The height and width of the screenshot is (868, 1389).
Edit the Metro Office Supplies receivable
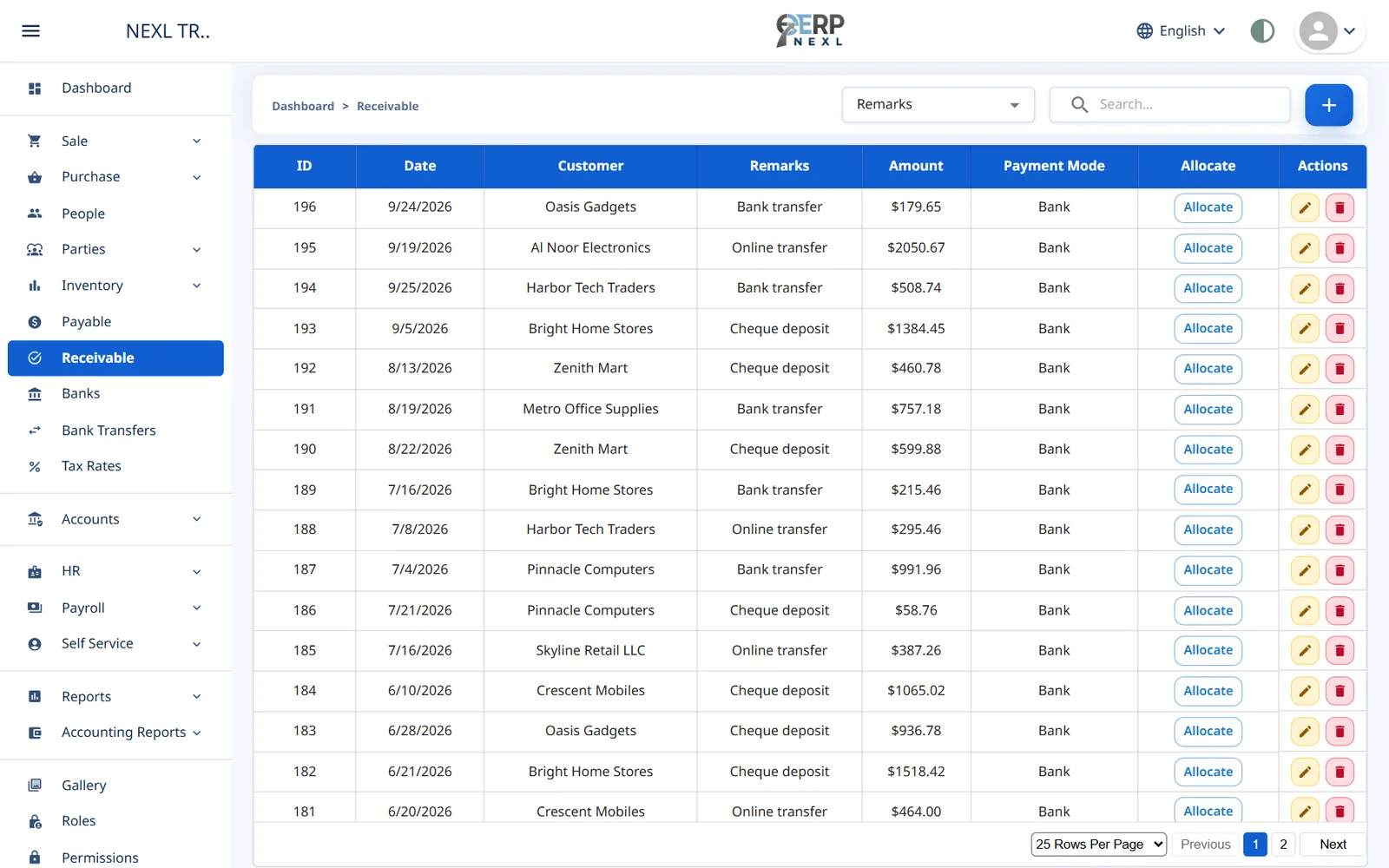point(1305,410)
